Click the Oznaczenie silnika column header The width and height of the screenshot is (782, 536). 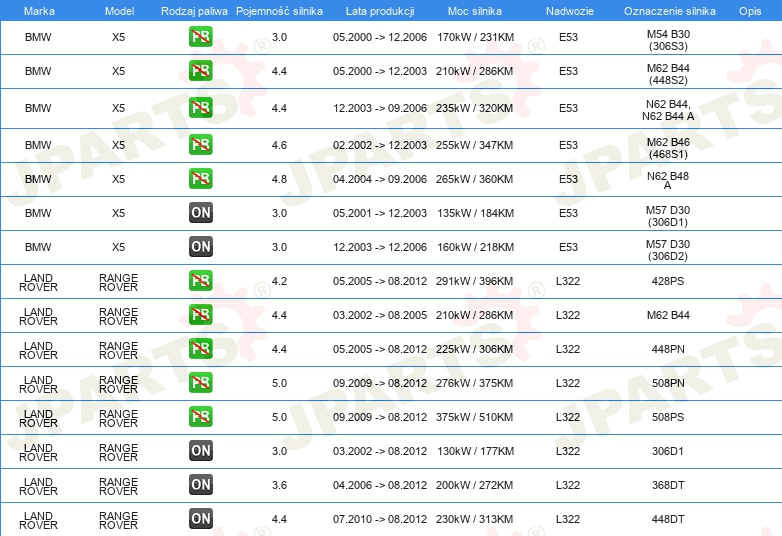click(x=669, y=11)
